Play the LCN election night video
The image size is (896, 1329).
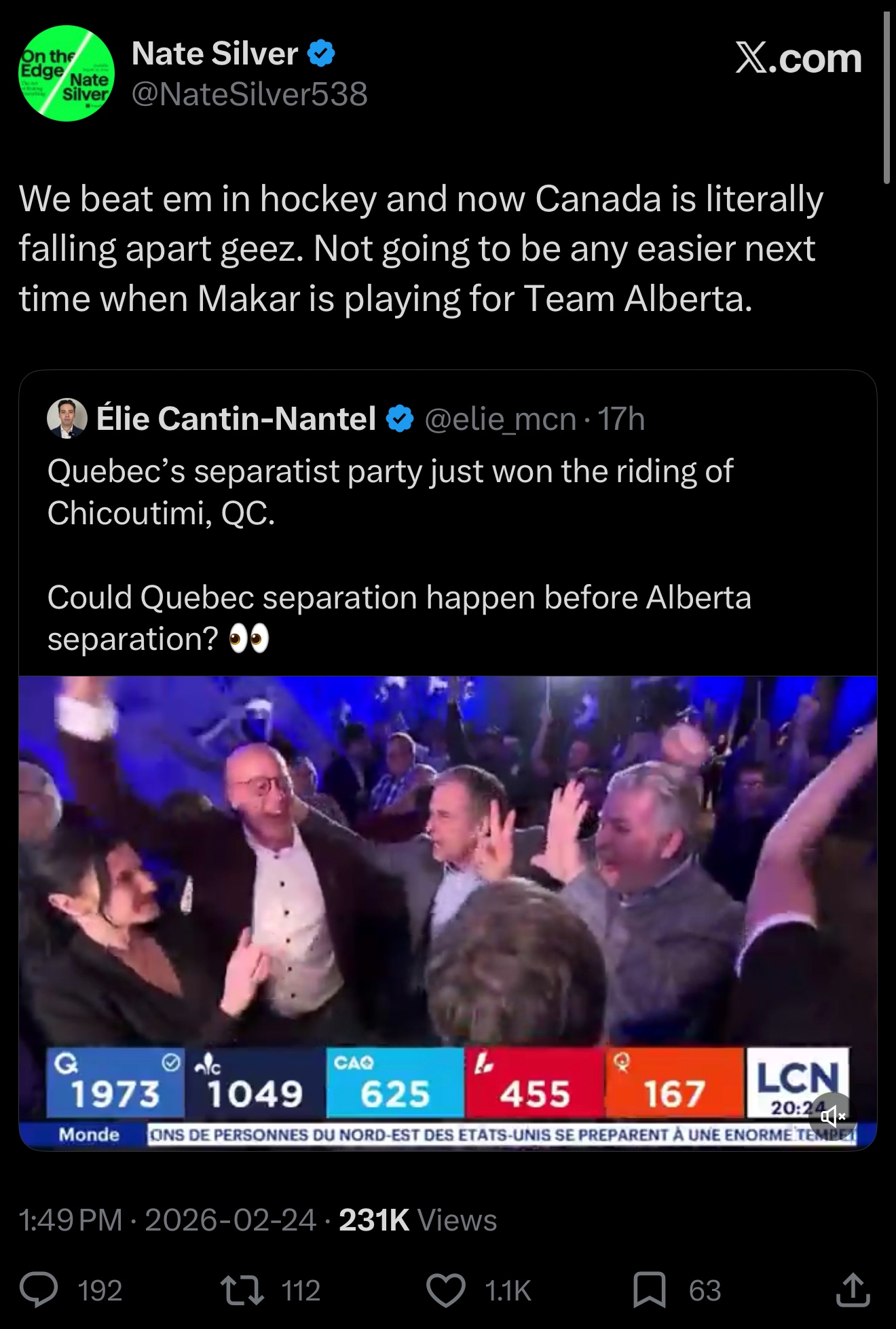click(447, 862)
